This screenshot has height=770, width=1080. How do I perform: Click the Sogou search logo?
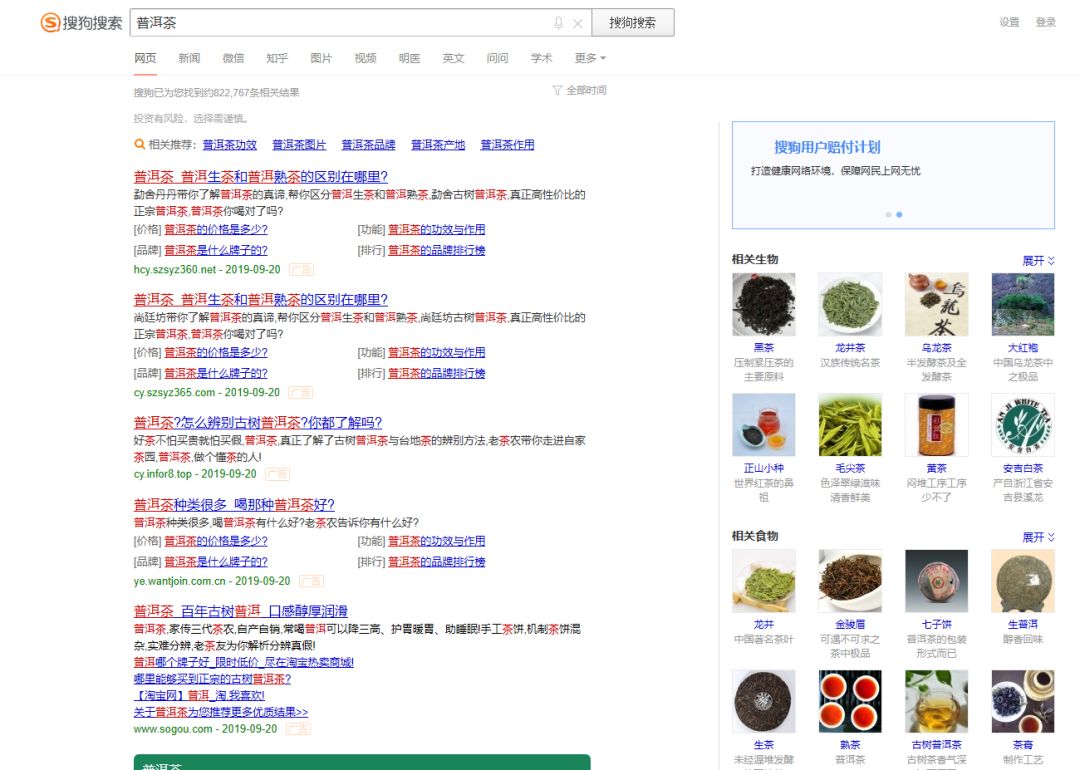click(x=81, y=23)
